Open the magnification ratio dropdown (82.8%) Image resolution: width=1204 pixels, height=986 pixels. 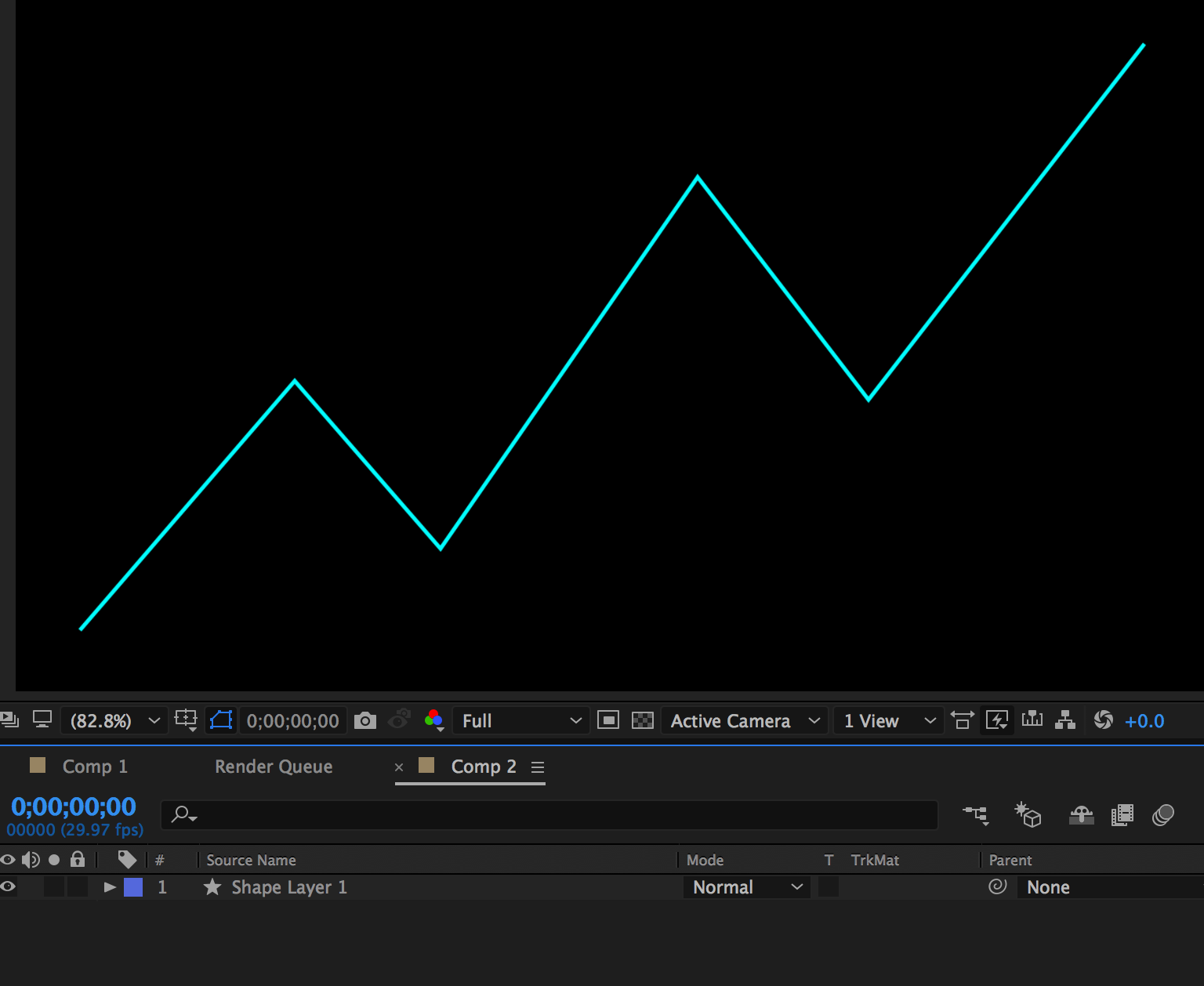click(x=114, y=720)
